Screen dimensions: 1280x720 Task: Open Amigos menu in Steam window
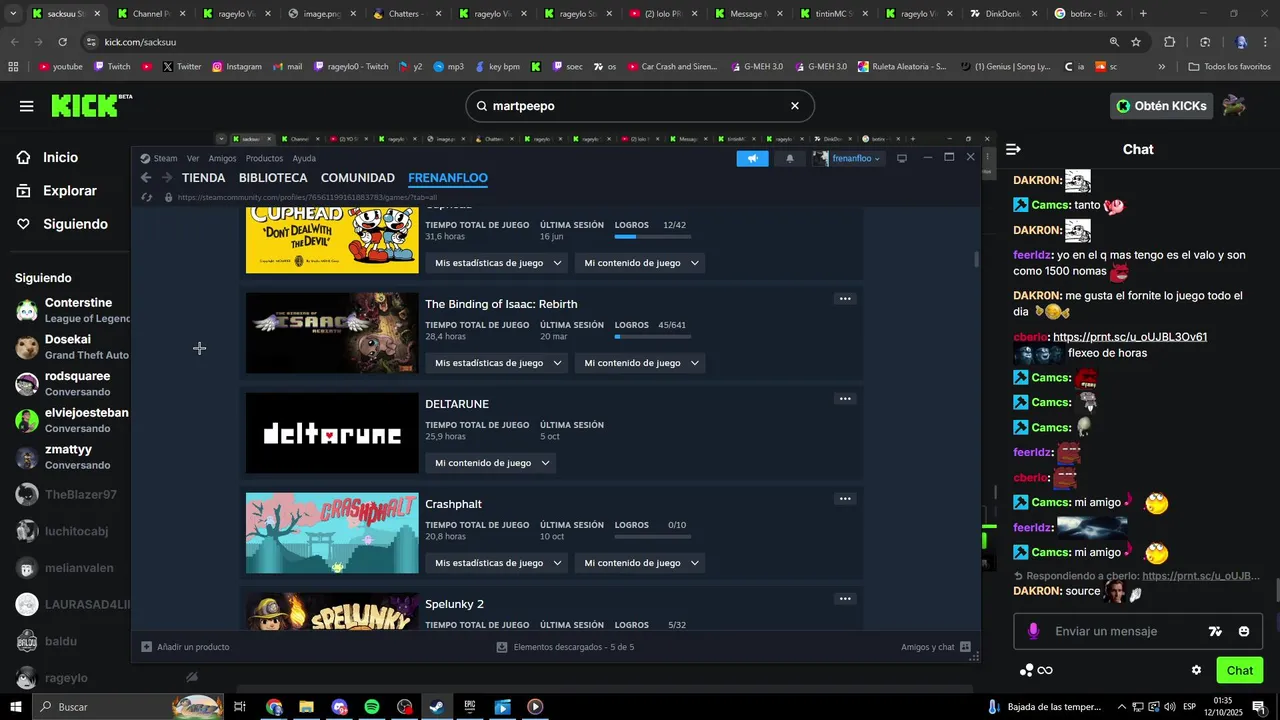222,158
